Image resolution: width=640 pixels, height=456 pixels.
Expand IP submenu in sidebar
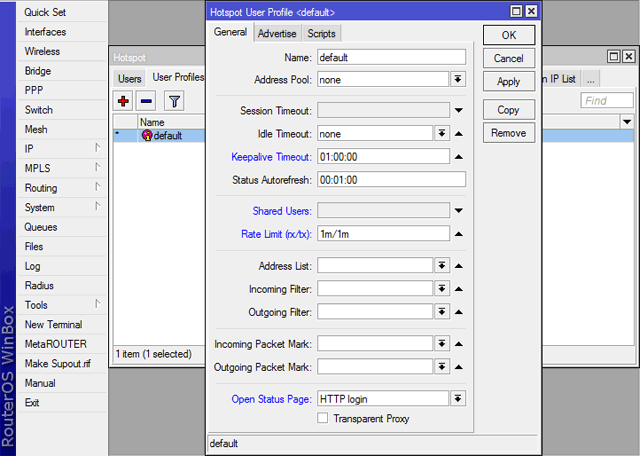tap(62, 149)
